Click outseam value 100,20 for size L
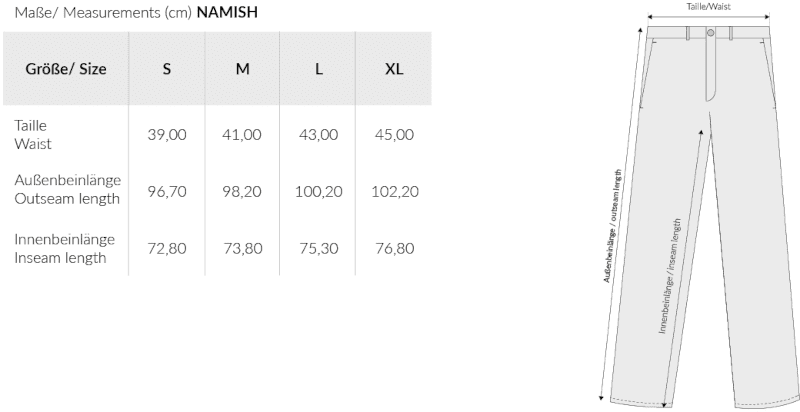Image resolution: width=800 pixels, height=412 pixels. pyautogui.click(x=318, y=190)
